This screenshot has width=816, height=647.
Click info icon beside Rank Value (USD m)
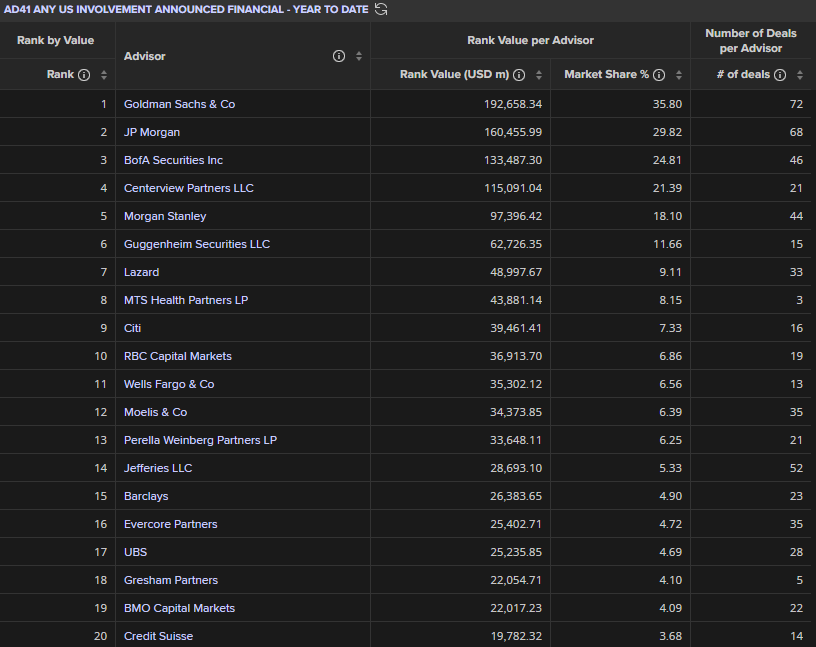(520, 75)
